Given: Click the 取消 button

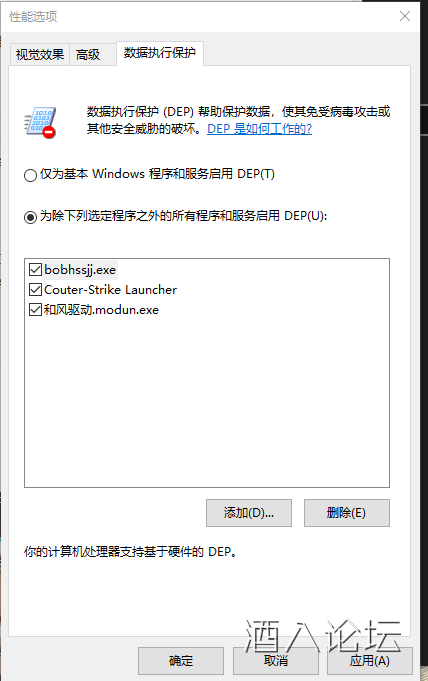Looking at the screenshot, I should [275, 661].
